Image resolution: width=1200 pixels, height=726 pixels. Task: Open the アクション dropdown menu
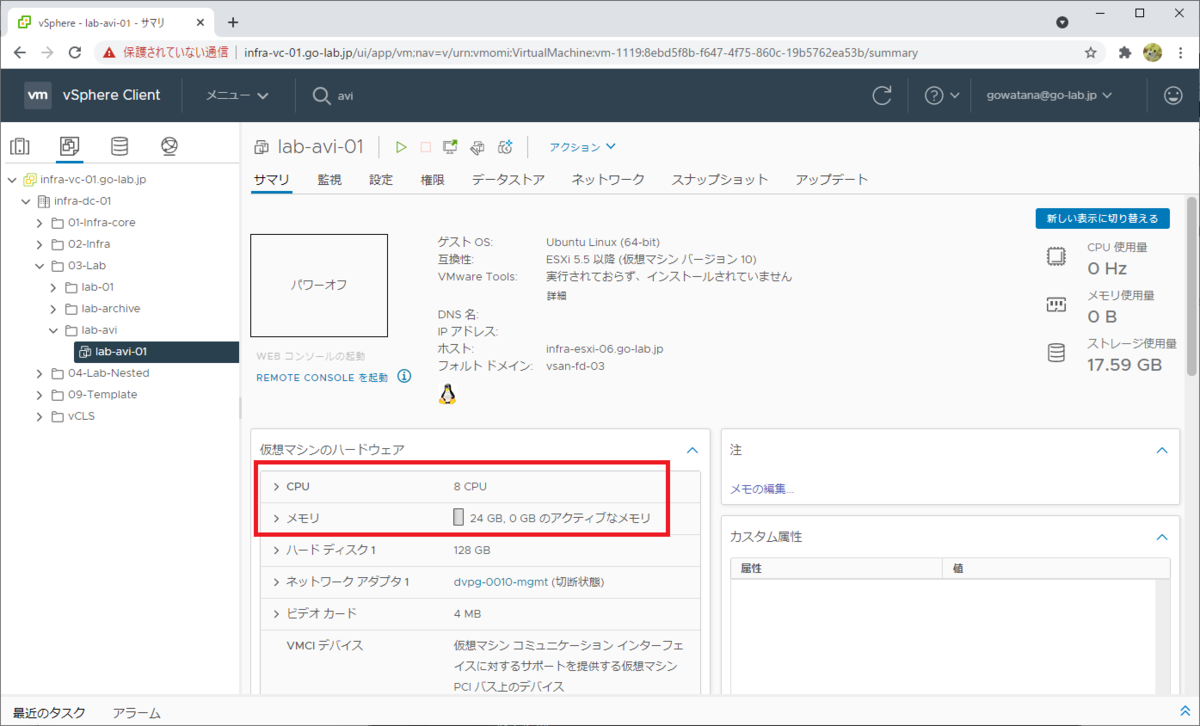582,147
